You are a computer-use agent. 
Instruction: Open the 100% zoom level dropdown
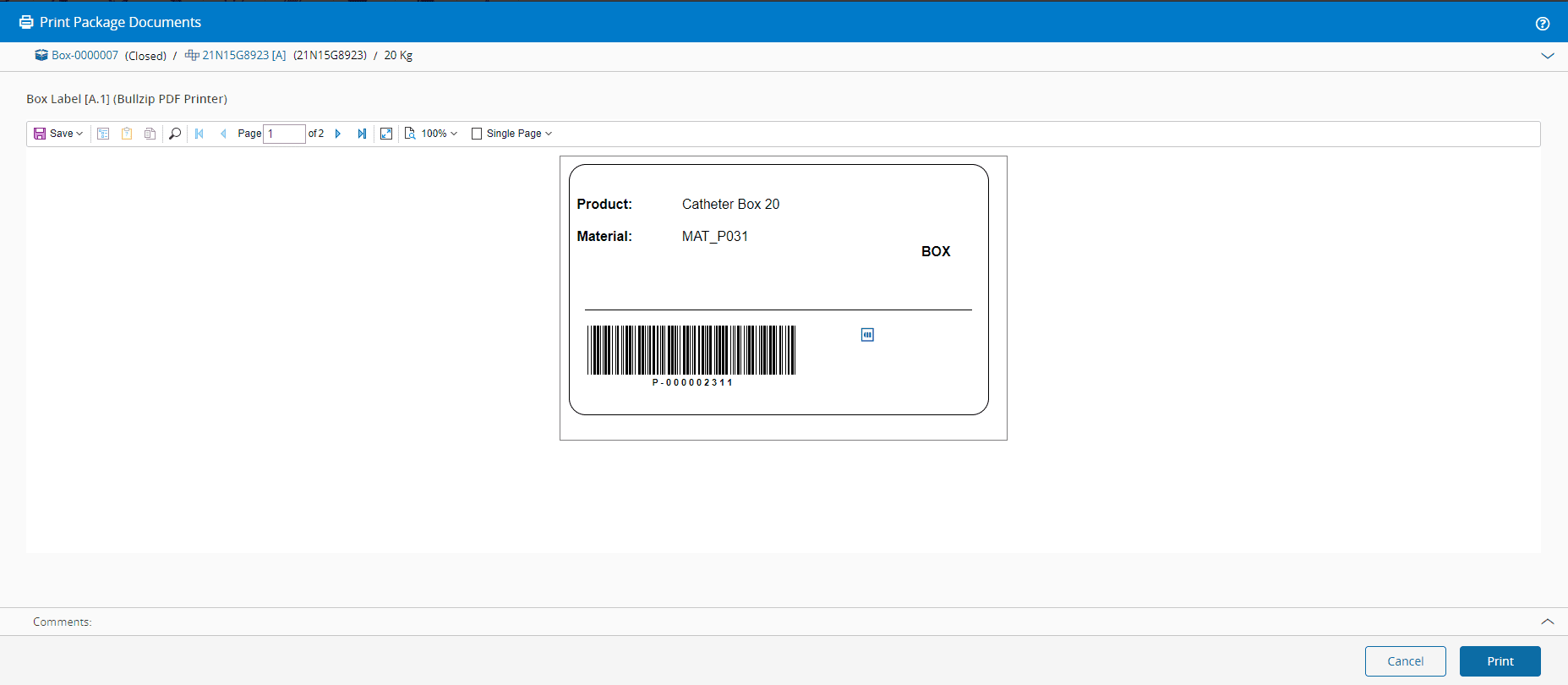(432, 134)
